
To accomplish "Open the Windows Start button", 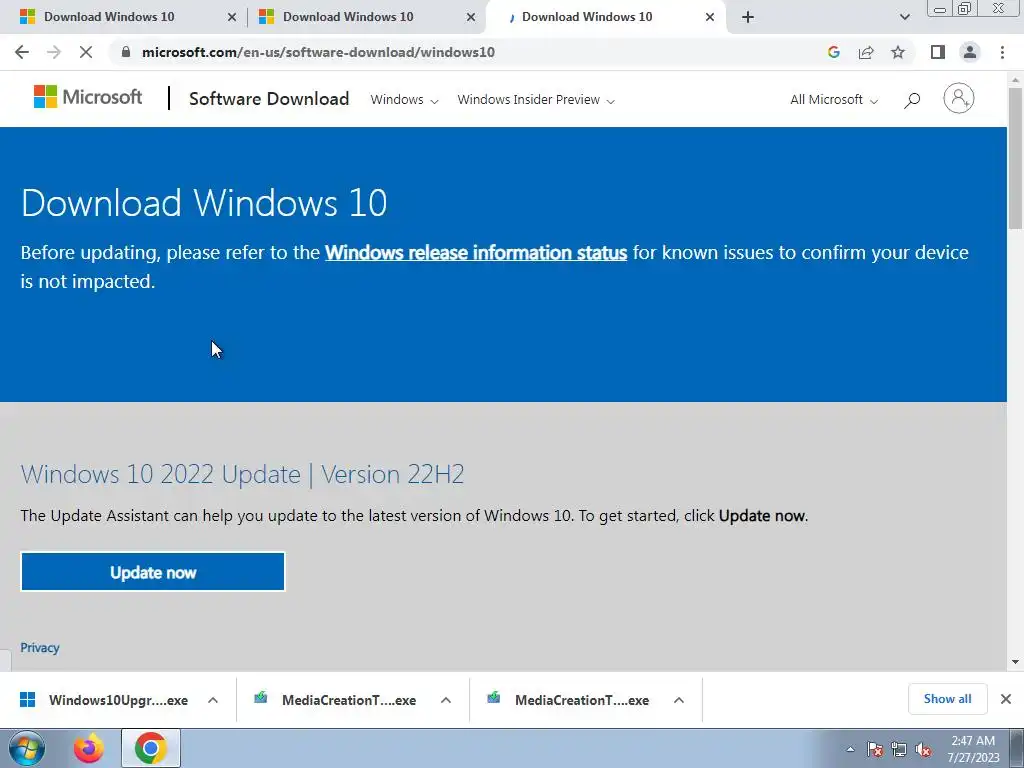I will pos(27,748).
